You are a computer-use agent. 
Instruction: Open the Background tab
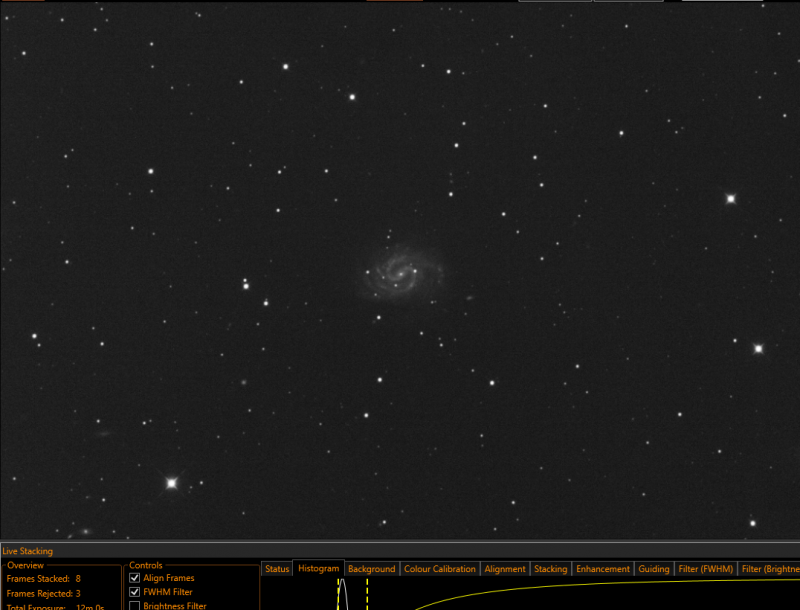coord(371,569)
